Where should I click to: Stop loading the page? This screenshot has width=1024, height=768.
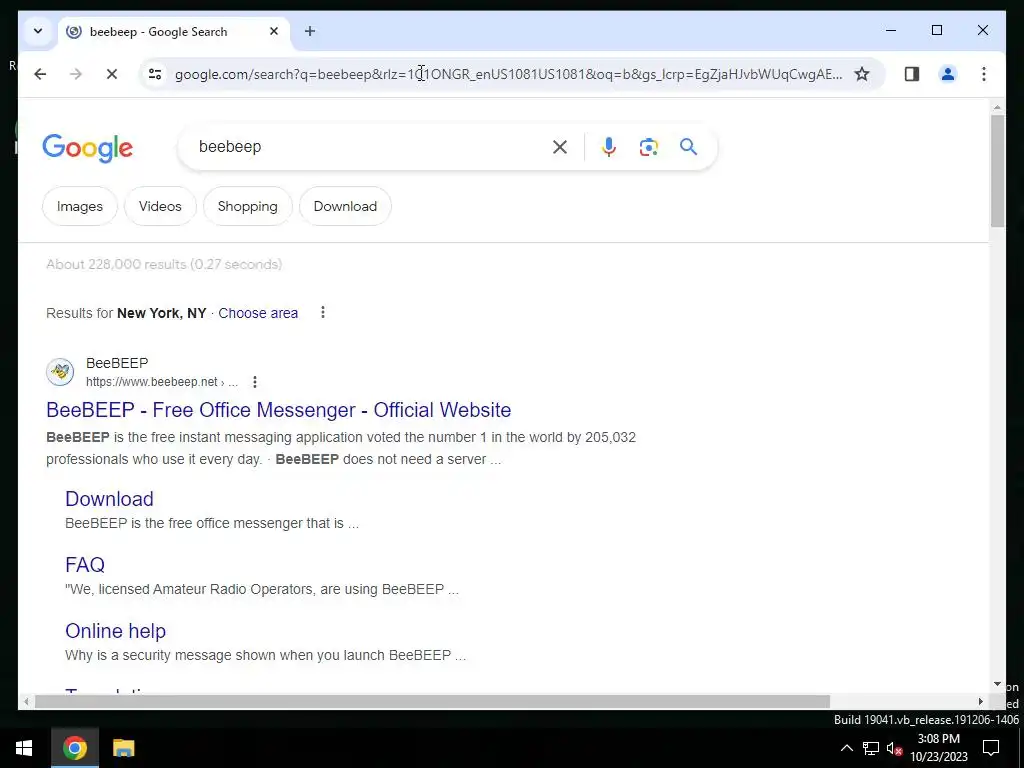coord(112,74)
